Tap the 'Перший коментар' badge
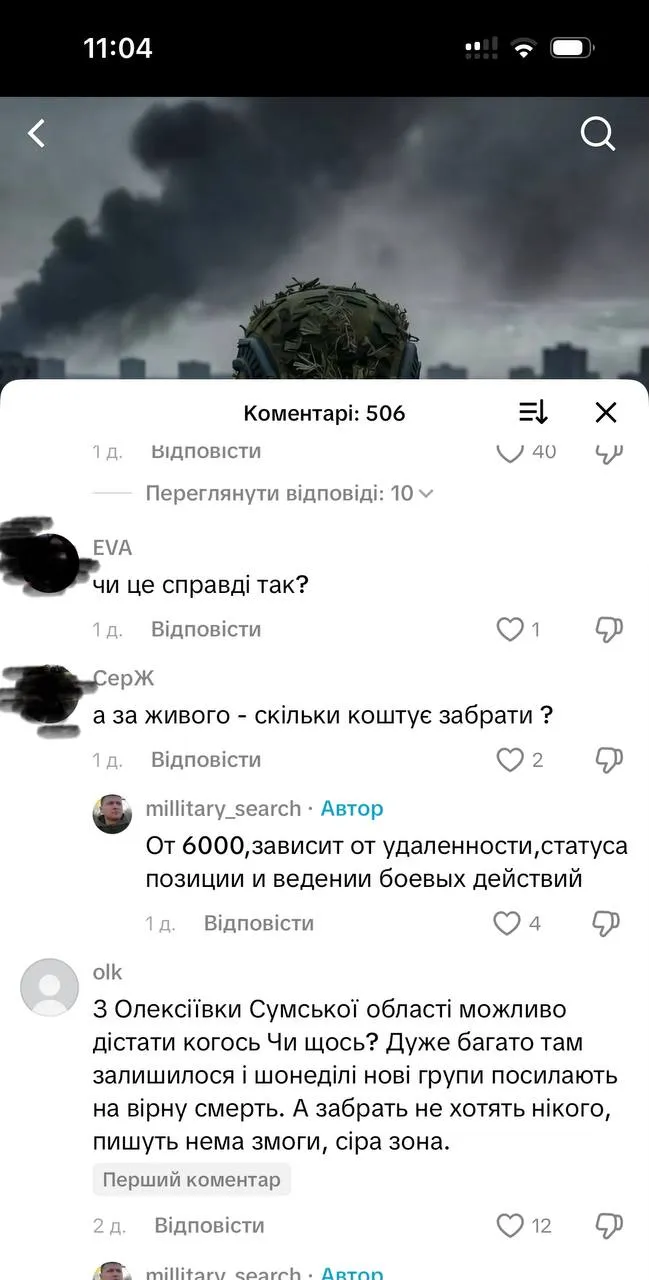 pyautogui.click(x=192, y=1180)
